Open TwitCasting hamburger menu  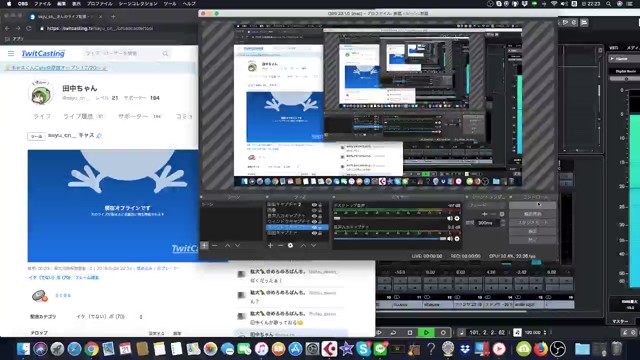click(x=11, y=53)
